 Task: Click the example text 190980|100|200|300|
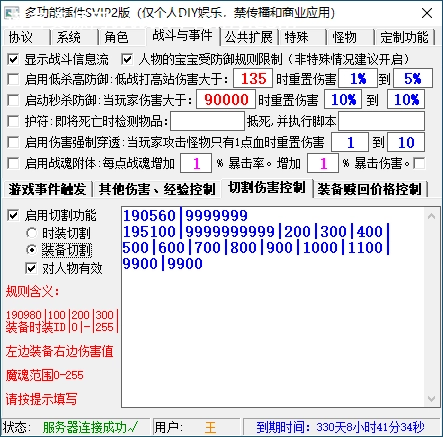62,315
